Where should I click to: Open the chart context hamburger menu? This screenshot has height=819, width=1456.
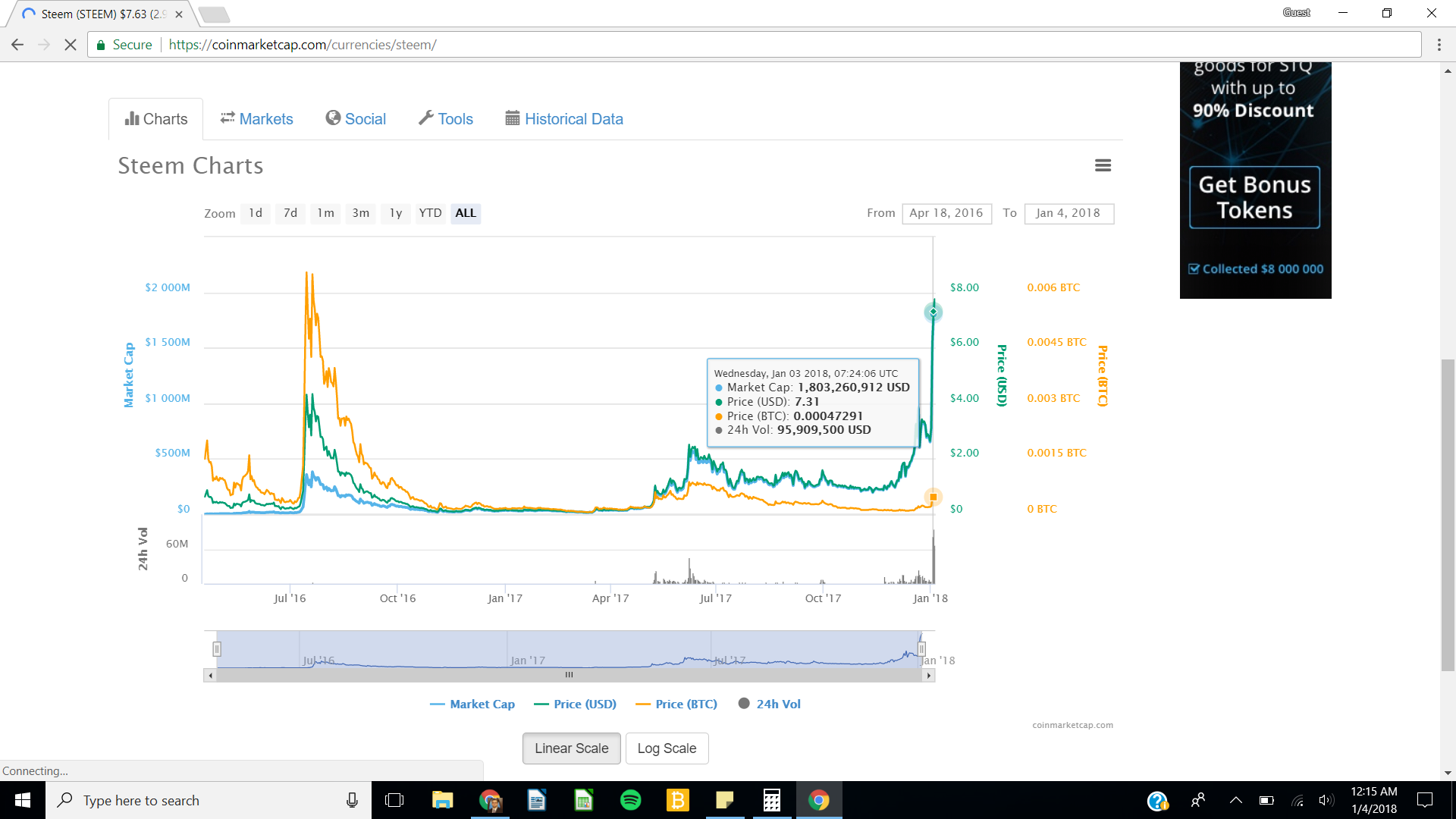pos(1103,165)
